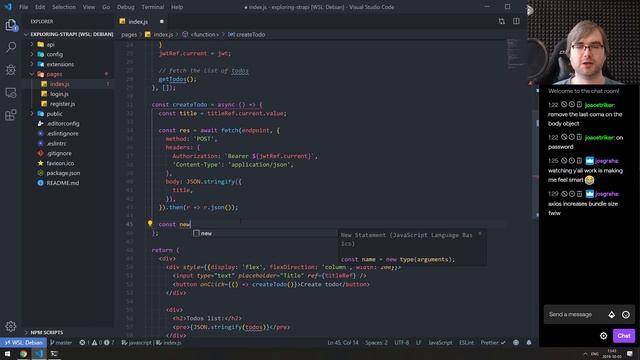Open the File menu

[24, 7]
